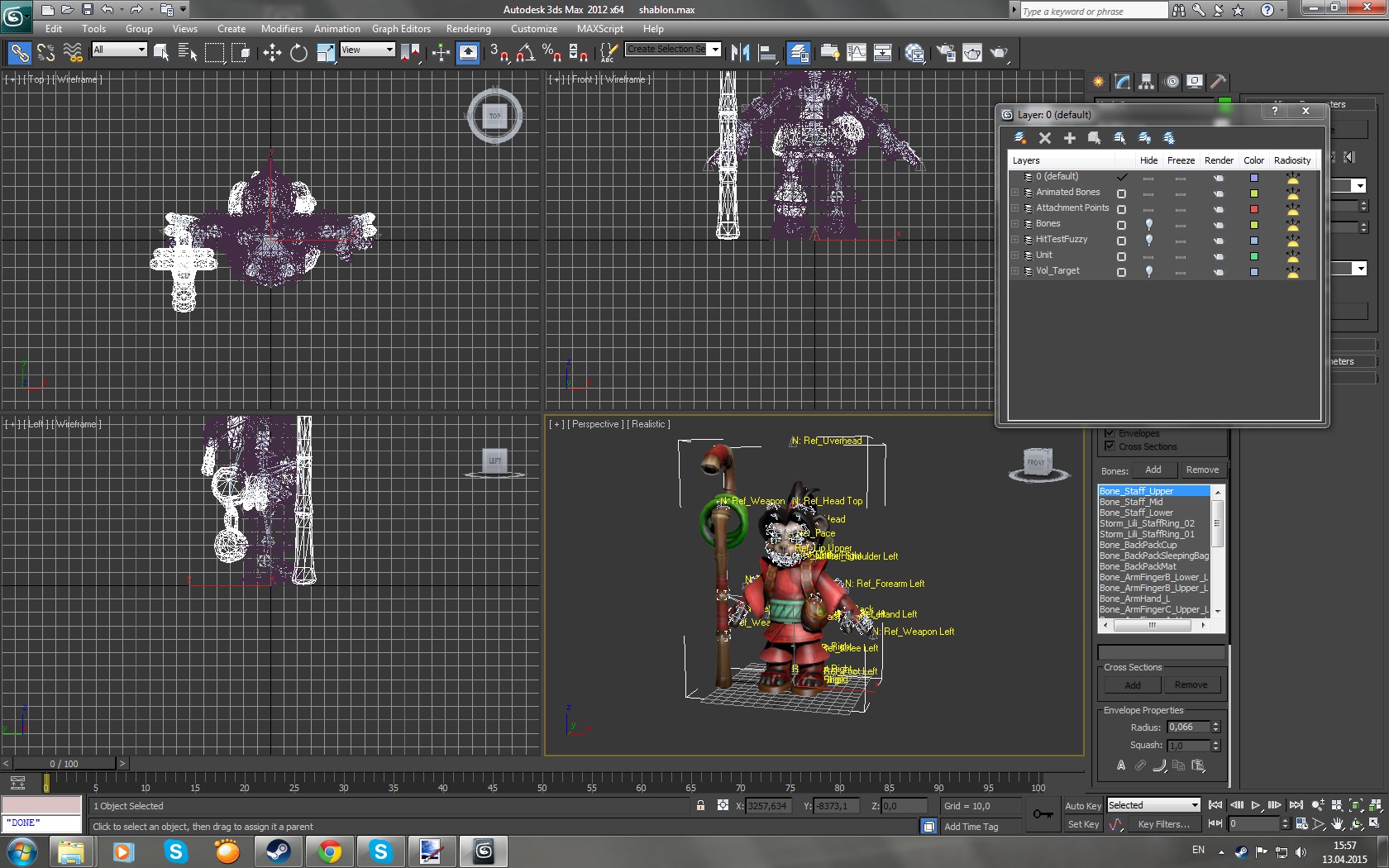The width and height of the screenshot is (1389, 868).
Task: Expand the Unit layer tree
Action: coord(1015,255)
